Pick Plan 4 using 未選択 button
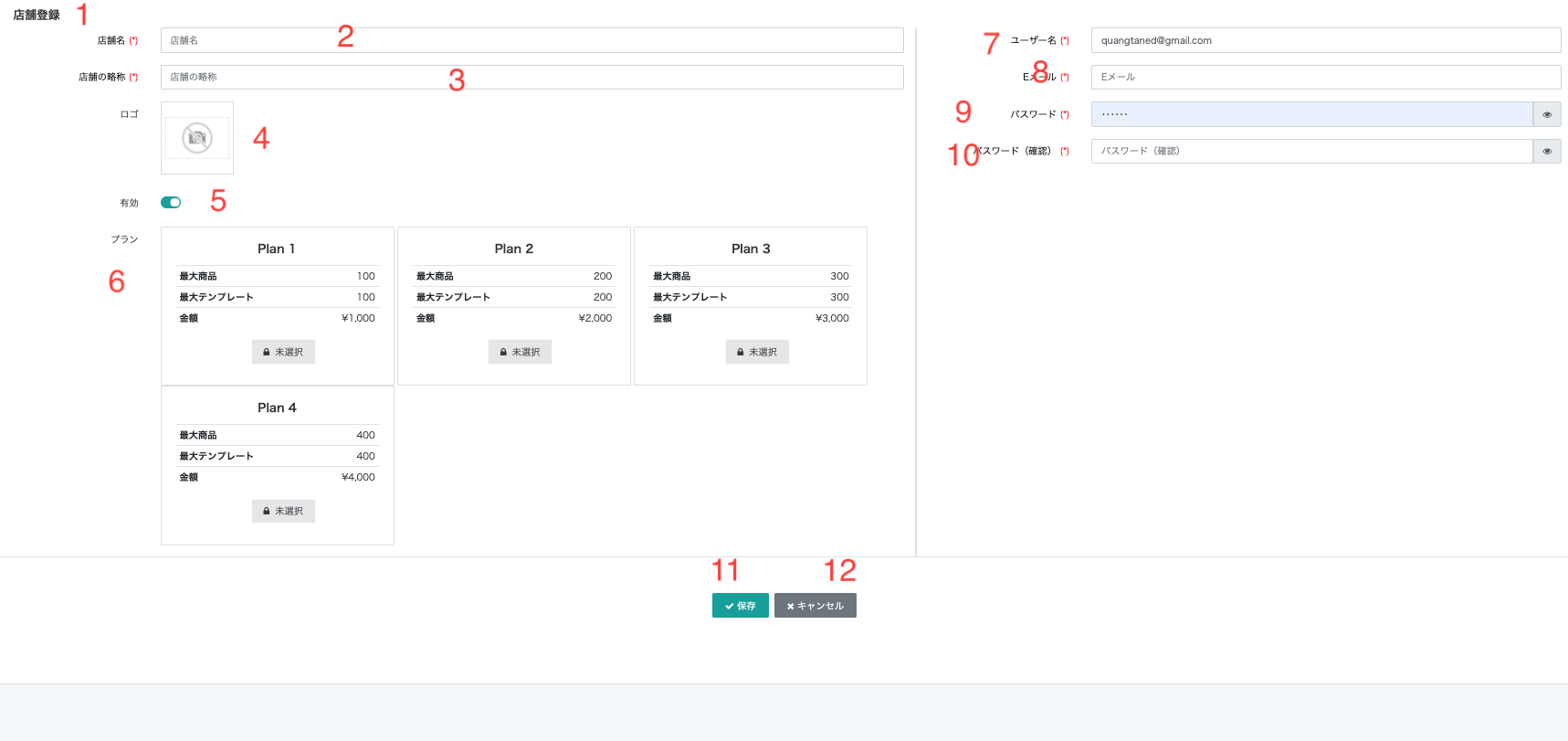The width and height of the screenshot is (1568, 741). point(283,511)
